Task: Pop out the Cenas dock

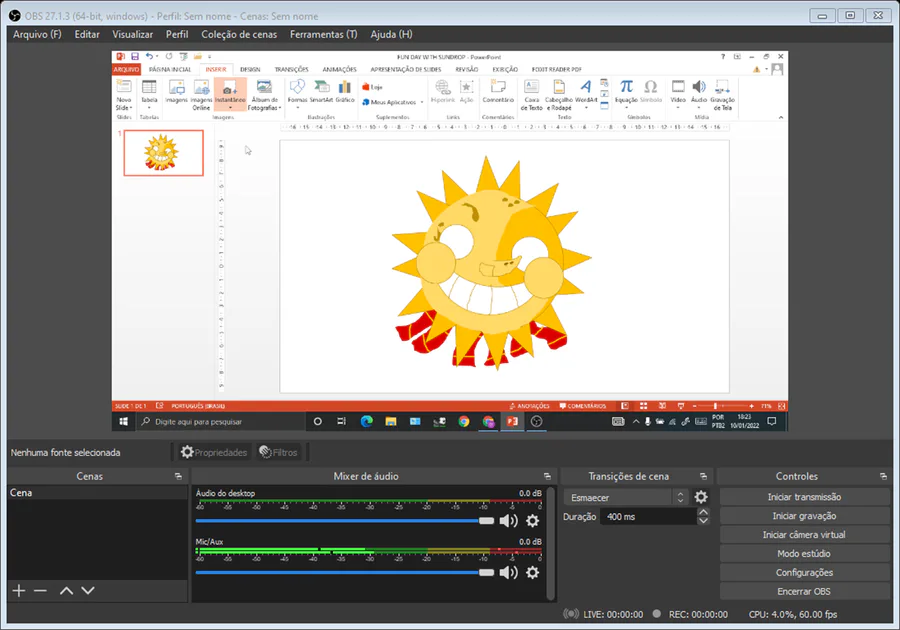Action: click(x=179, y=476)
